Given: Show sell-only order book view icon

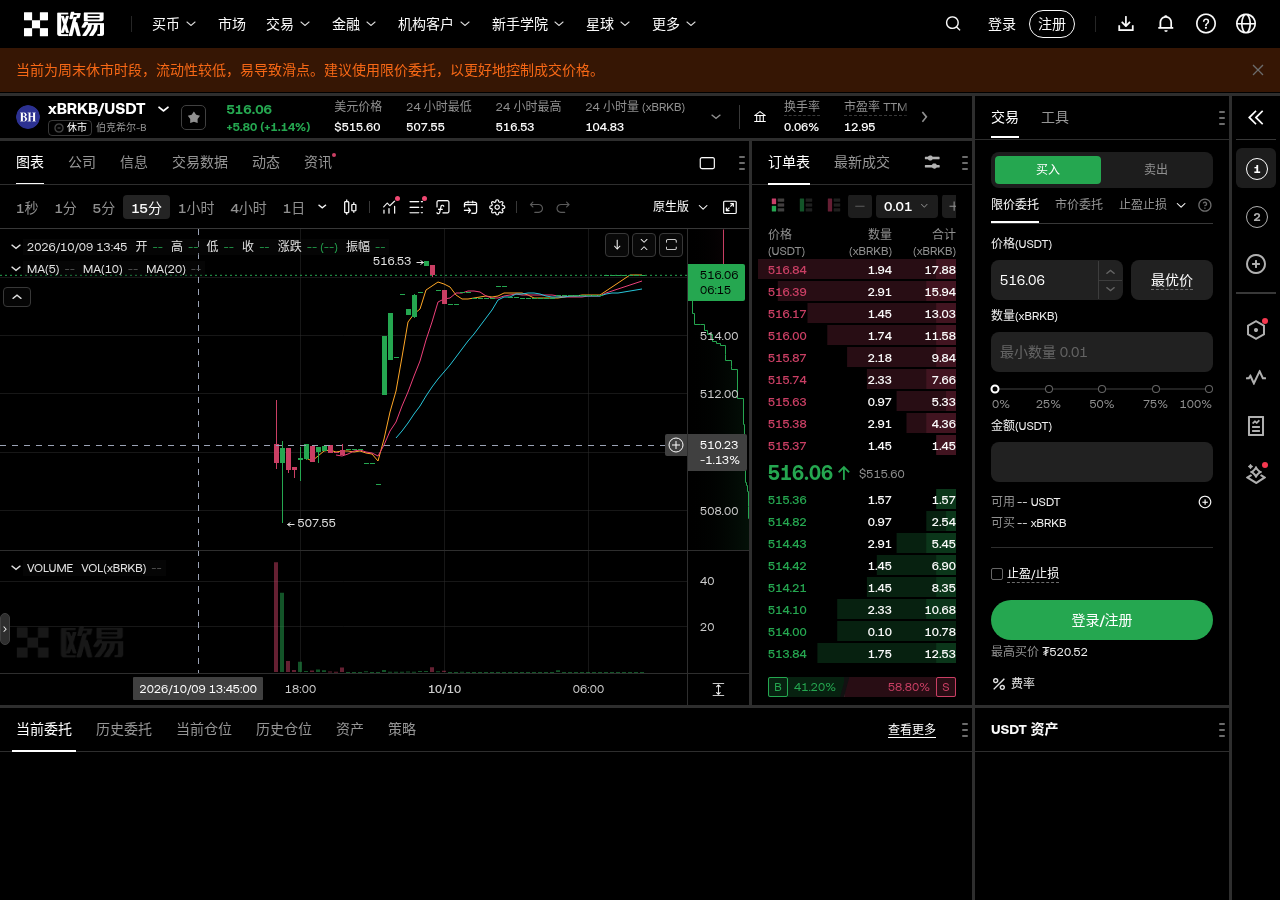Looking at the screenshot, I should tap(833, 205).
